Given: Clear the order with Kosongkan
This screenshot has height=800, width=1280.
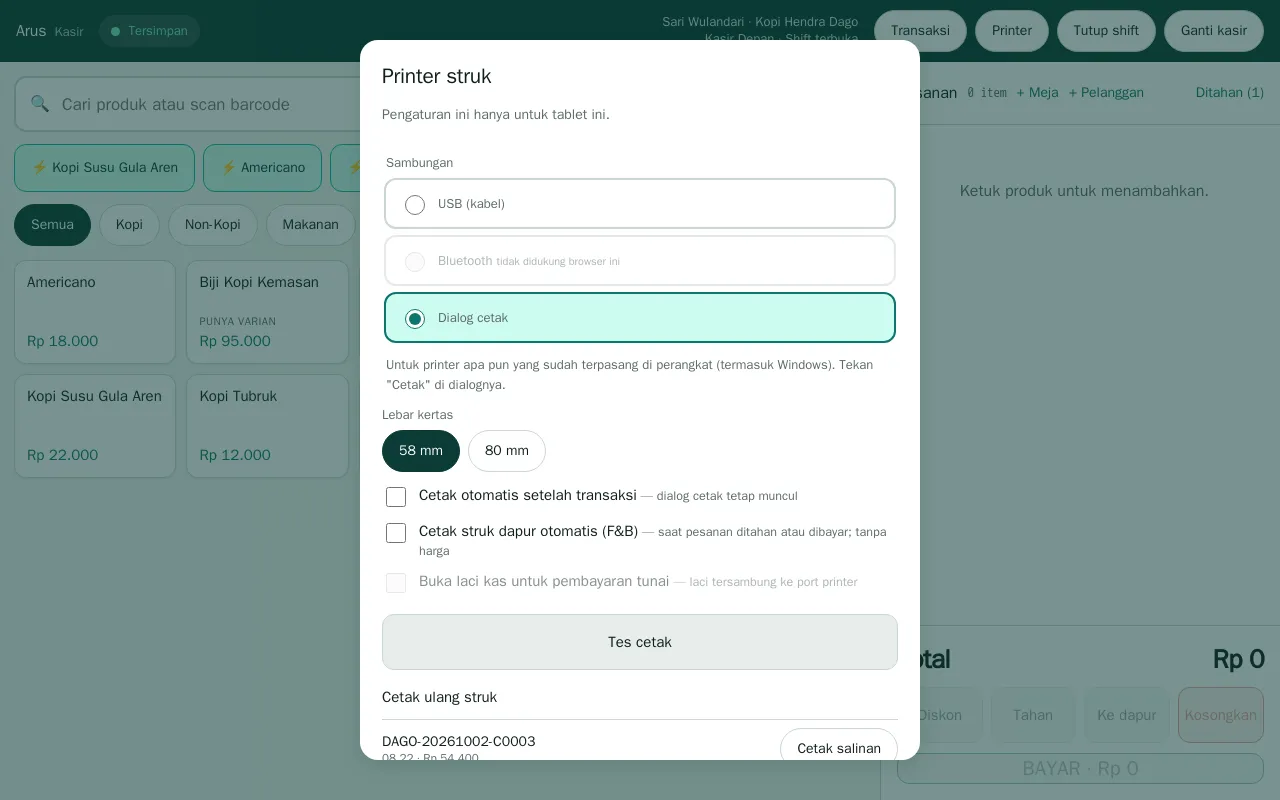Looking at the screenshot, I should 1221,715.
